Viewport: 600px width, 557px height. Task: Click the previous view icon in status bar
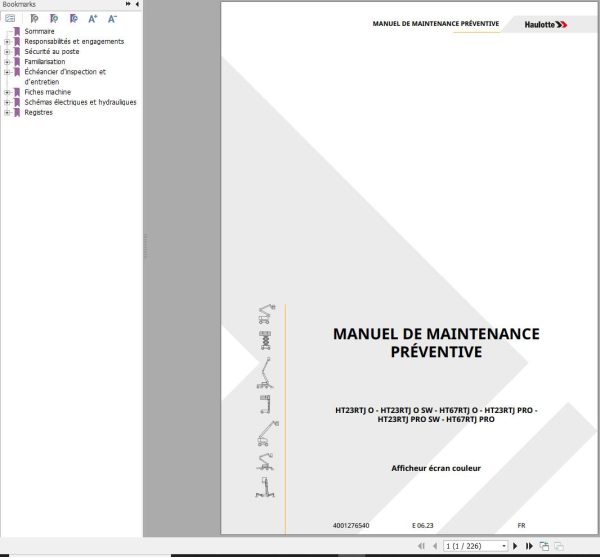click(544, 546)
